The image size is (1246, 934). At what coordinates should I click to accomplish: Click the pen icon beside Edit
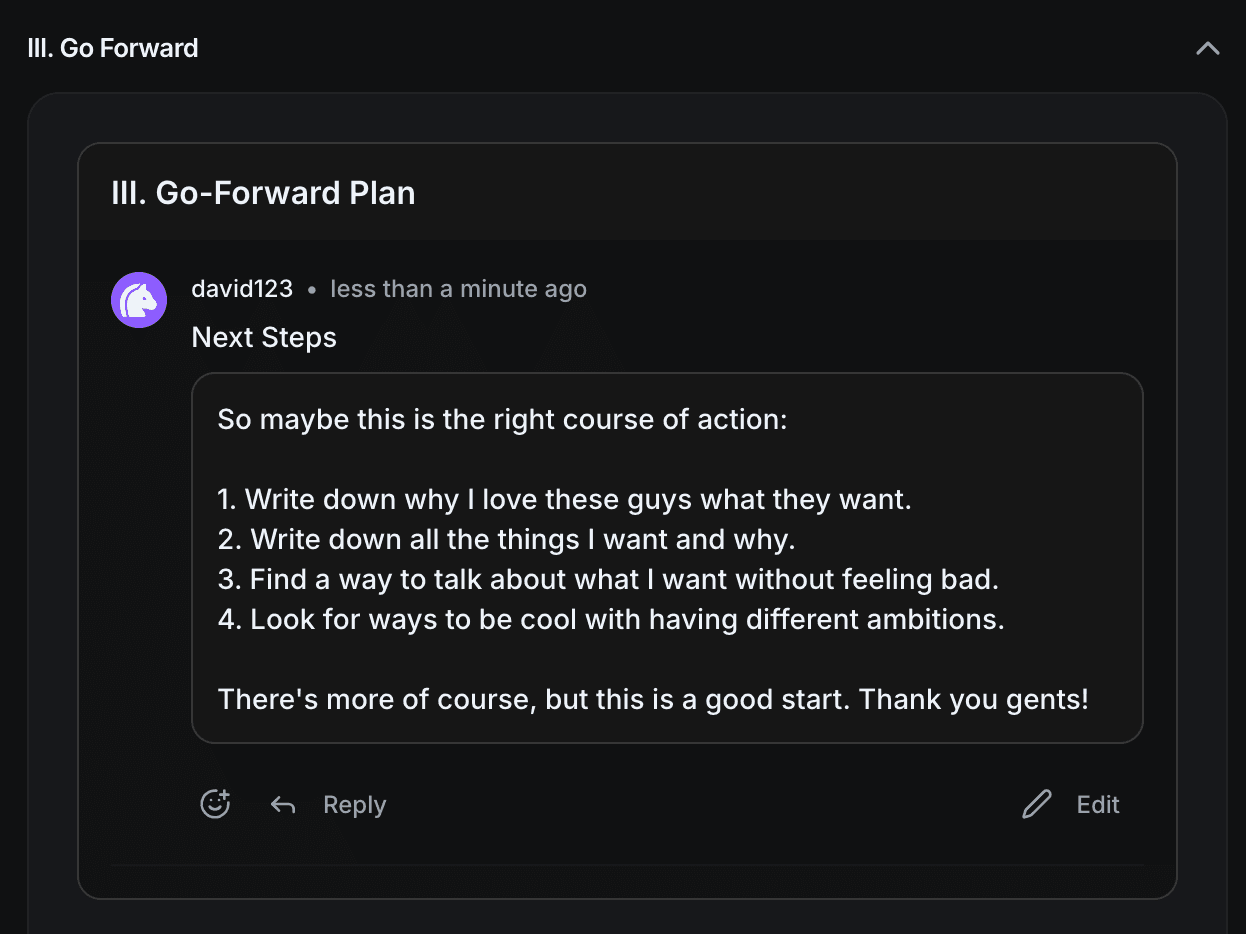1036,803
